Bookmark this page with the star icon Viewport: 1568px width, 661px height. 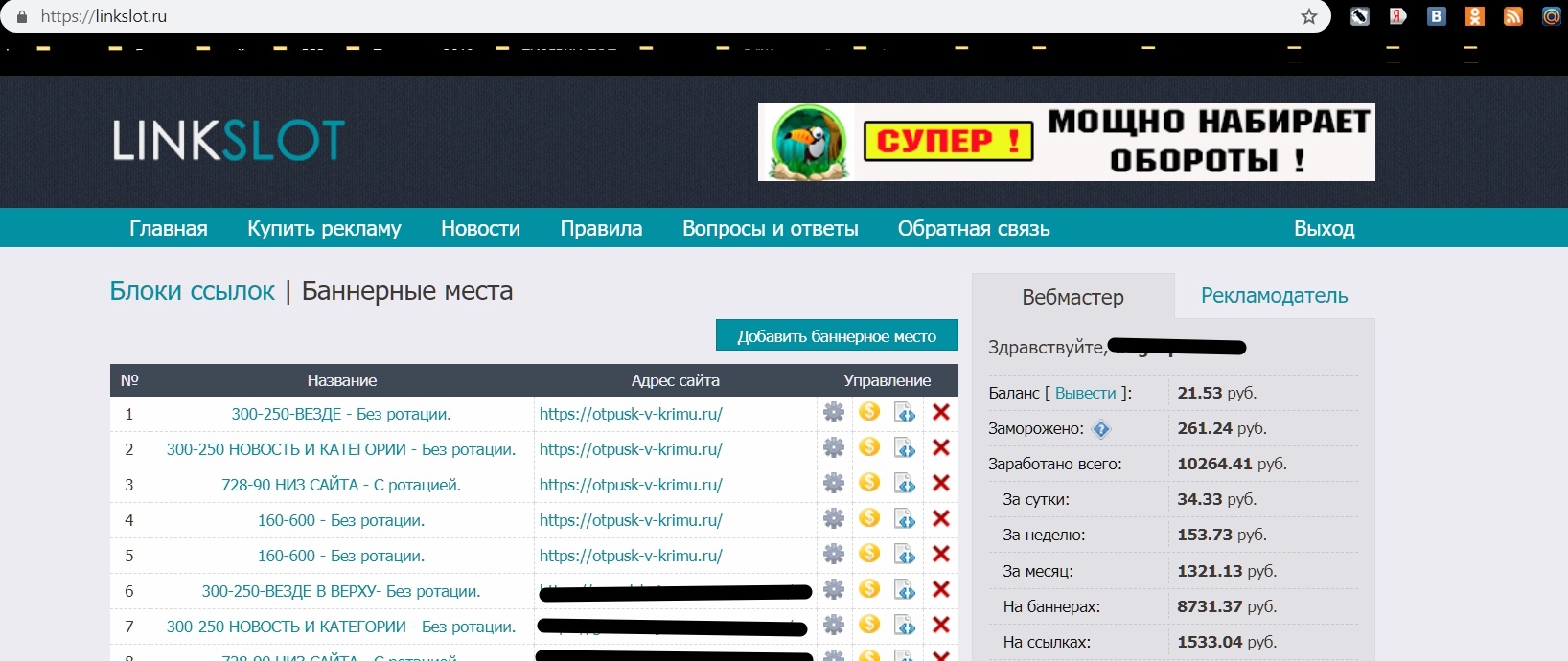(x=1309, y=16)
